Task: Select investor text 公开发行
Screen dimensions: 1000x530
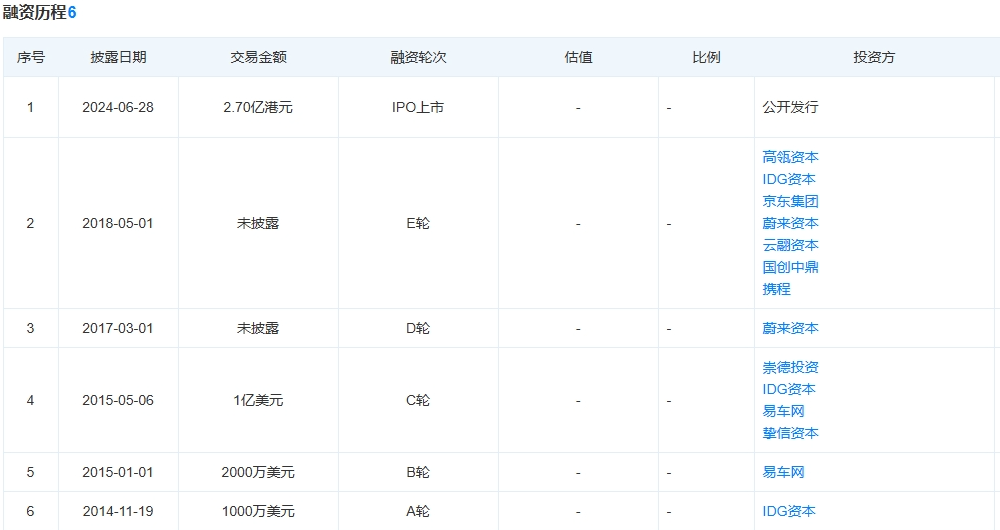Action: coord(790,107)
